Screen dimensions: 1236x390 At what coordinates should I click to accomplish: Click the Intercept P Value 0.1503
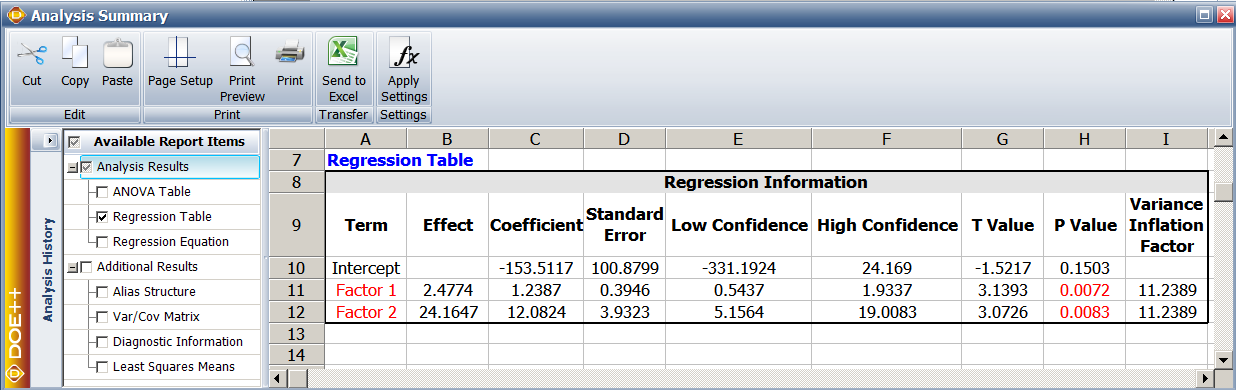pos(1084,268)
